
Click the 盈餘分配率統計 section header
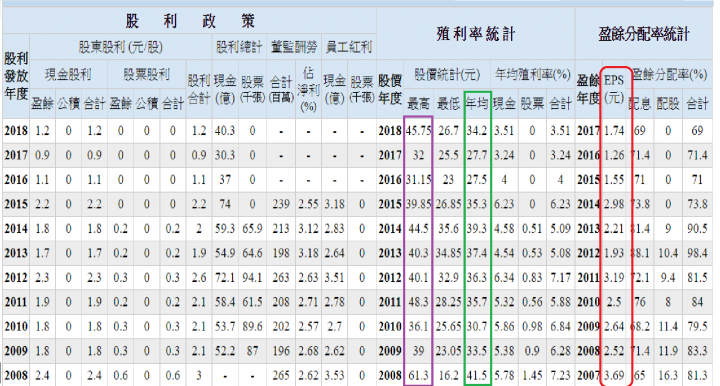[644, 34]
